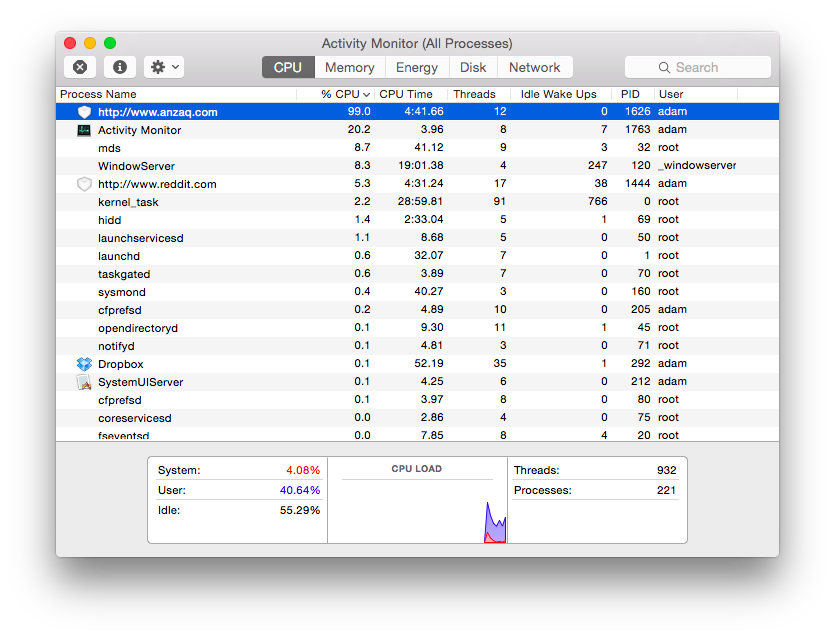Close the Activity Monitor window
This screenshot has width=835, height=637.
(x=70, y=43)
